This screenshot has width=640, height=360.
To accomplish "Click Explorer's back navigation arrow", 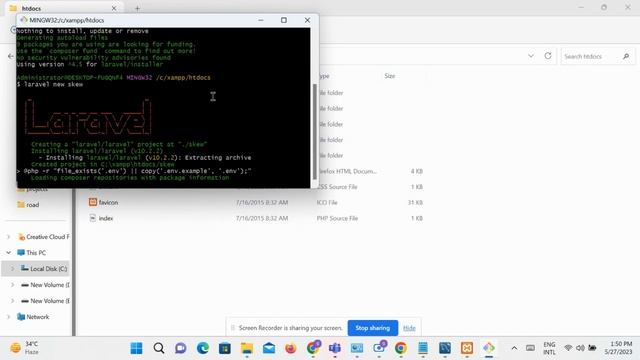I will tap(11, 56).
